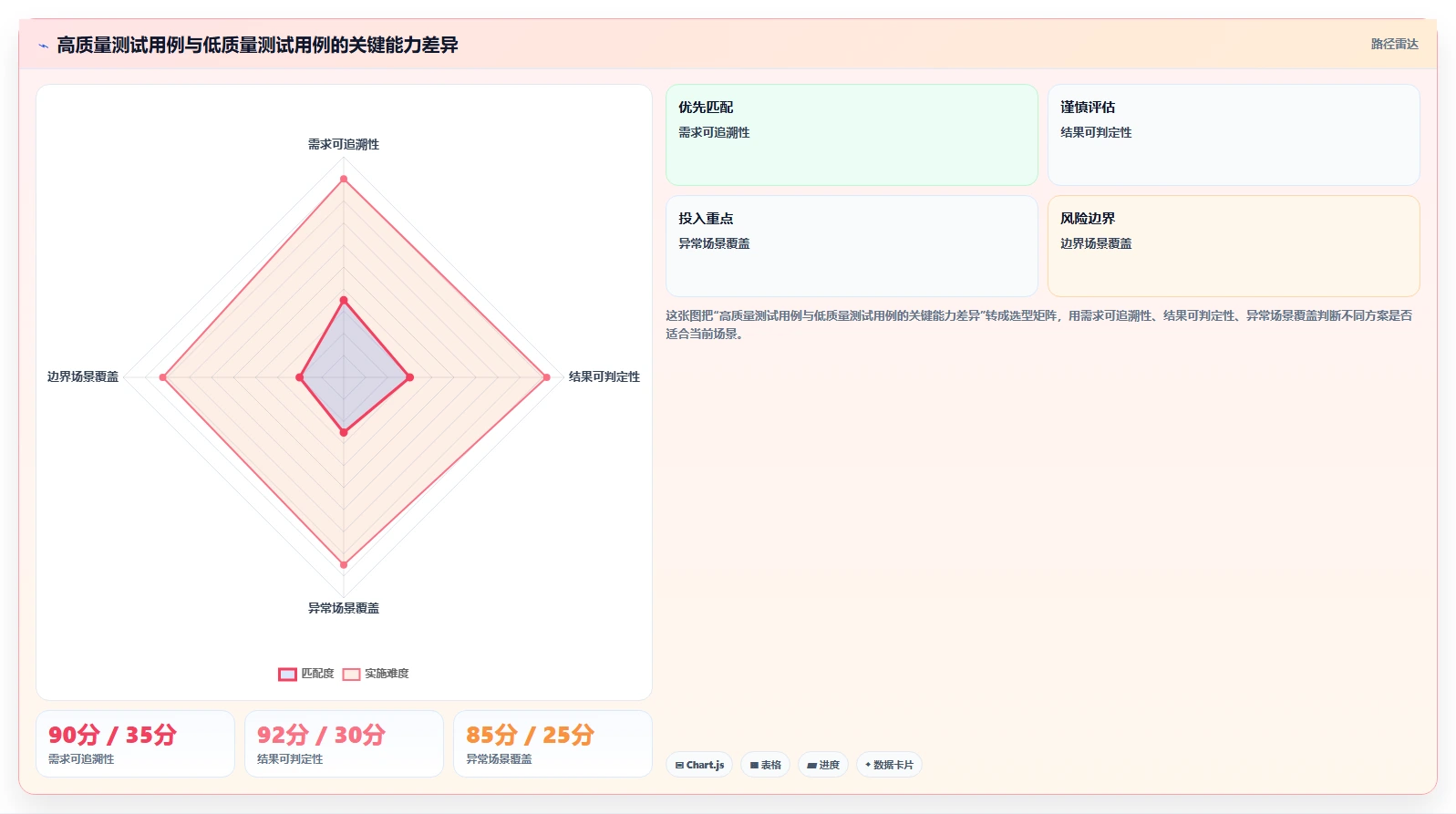1456x814 pixels.
Task: Click inner 匹配度 point on 边界场景覆盖 axis
Action: click(x=299, y=376)
